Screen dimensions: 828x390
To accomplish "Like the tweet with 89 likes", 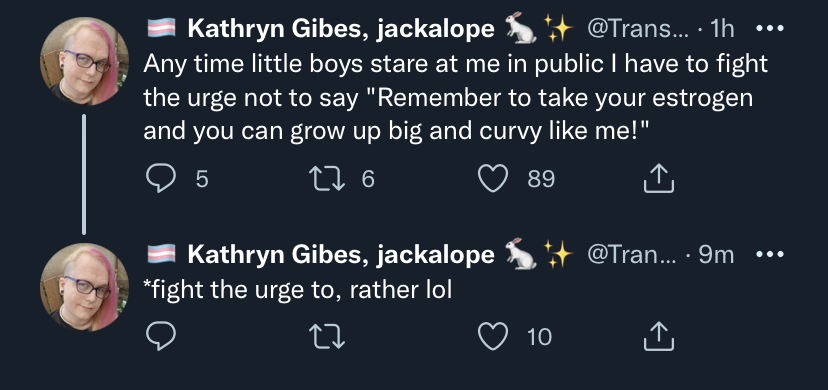I will (x=493, y=179).
